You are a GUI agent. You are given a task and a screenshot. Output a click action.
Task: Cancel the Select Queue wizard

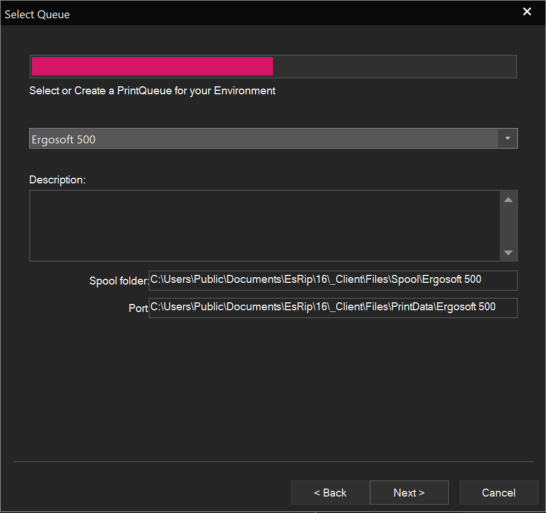pos(499,493)
